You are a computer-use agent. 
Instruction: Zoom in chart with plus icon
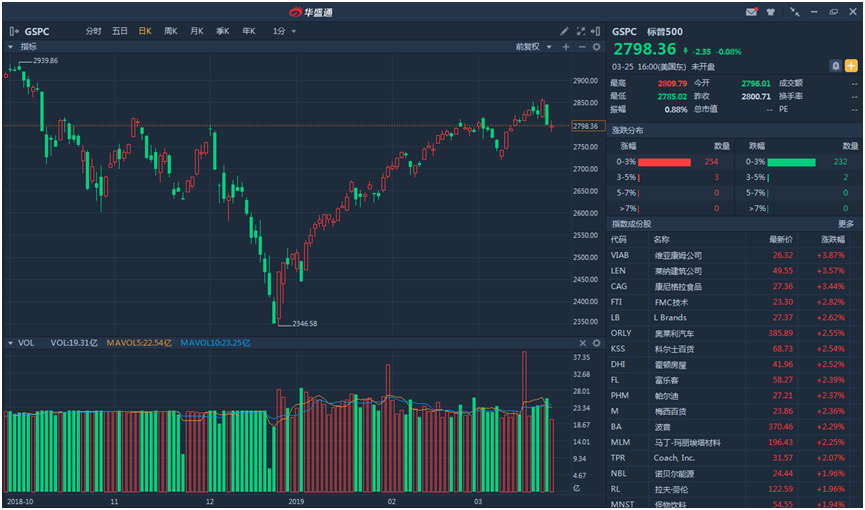(565, 47)
